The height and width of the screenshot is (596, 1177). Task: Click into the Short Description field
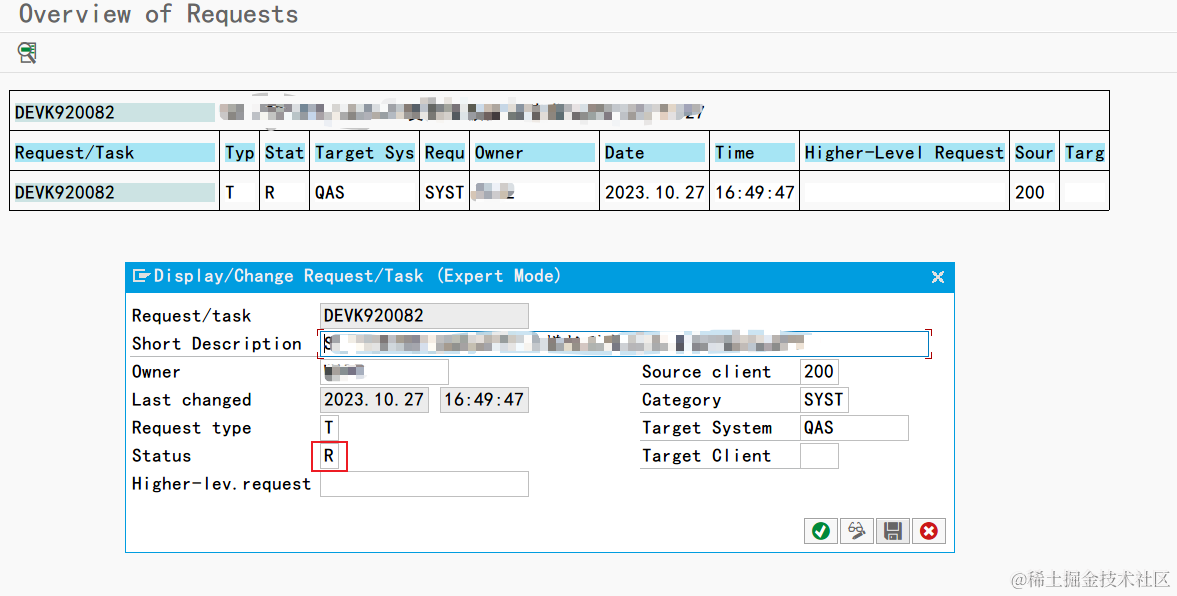624,344
